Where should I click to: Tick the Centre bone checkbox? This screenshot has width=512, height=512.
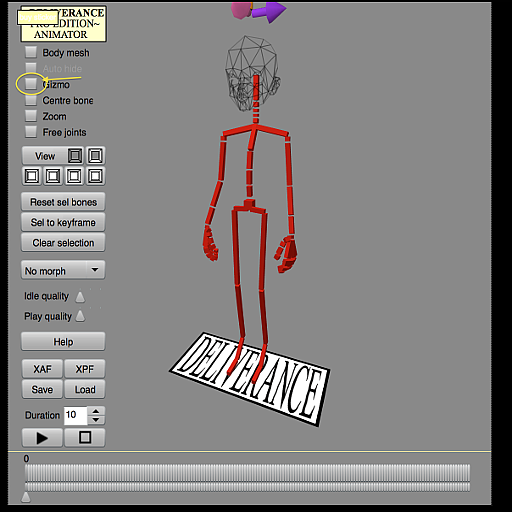[x=31, y=100]
